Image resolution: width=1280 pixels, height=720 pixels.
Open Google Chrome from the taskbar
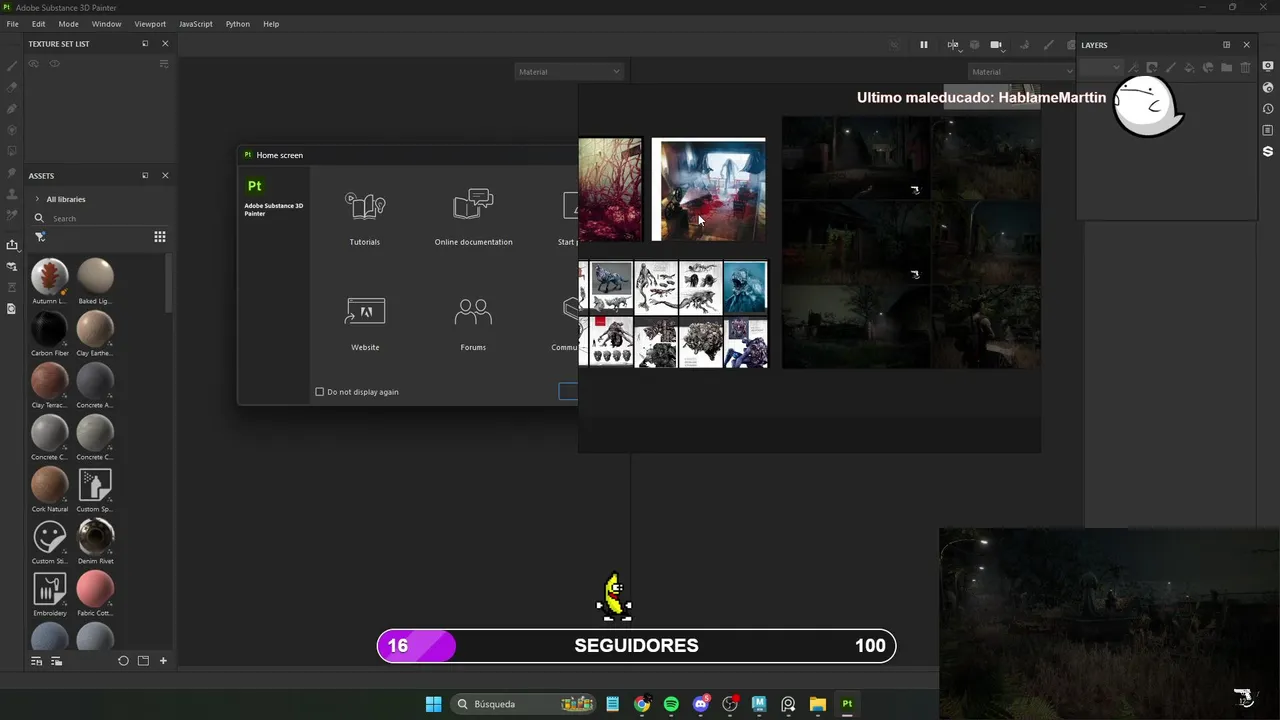pos(642,704)
